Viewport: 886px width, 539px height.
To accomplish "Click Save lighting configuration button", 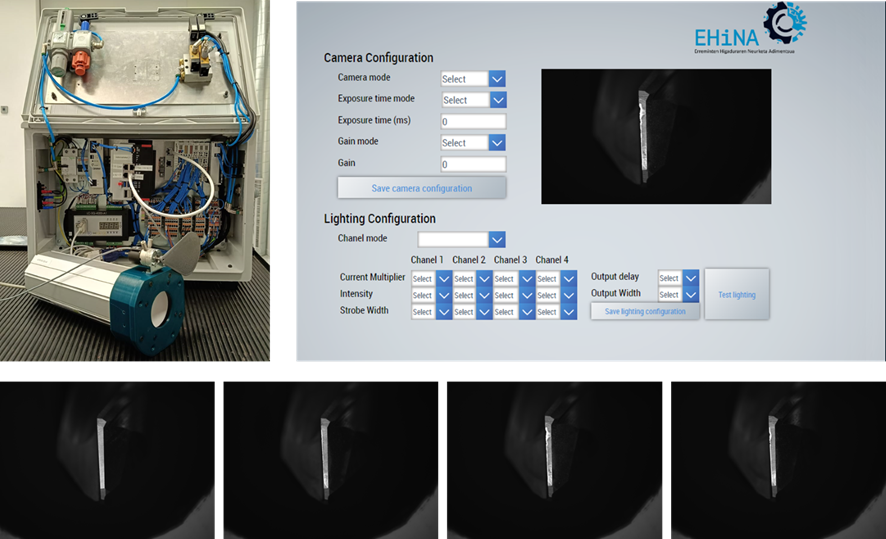I will 645,311.
